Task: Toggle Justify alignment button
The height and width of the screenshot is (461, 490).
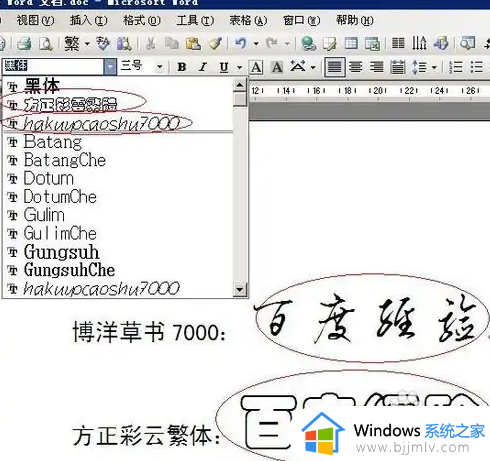Action: point(335,67)
